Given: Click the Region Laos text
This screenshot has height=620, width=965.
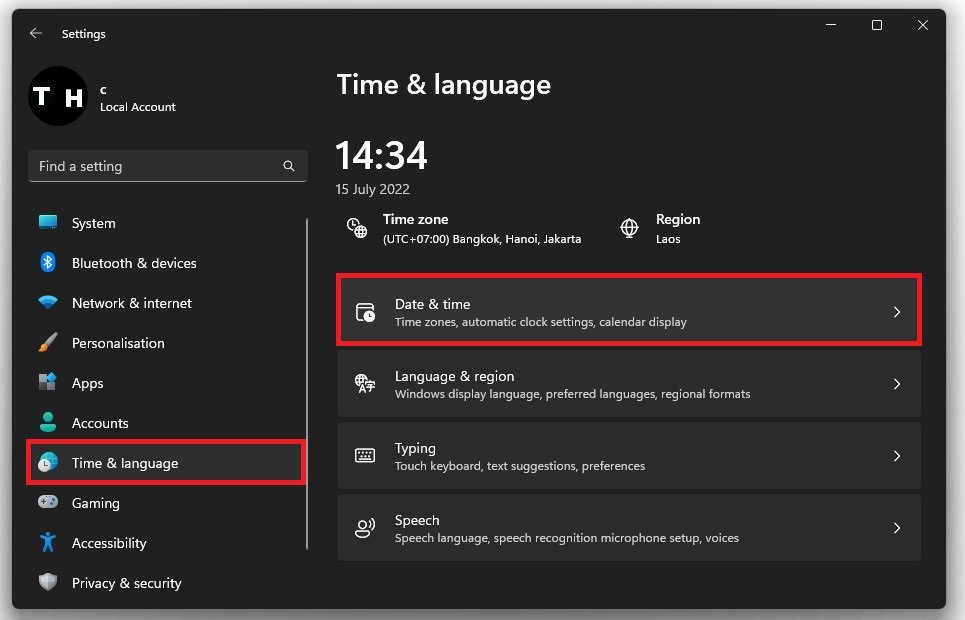Looking at the screenshot, I should click(x=668, y=239).
